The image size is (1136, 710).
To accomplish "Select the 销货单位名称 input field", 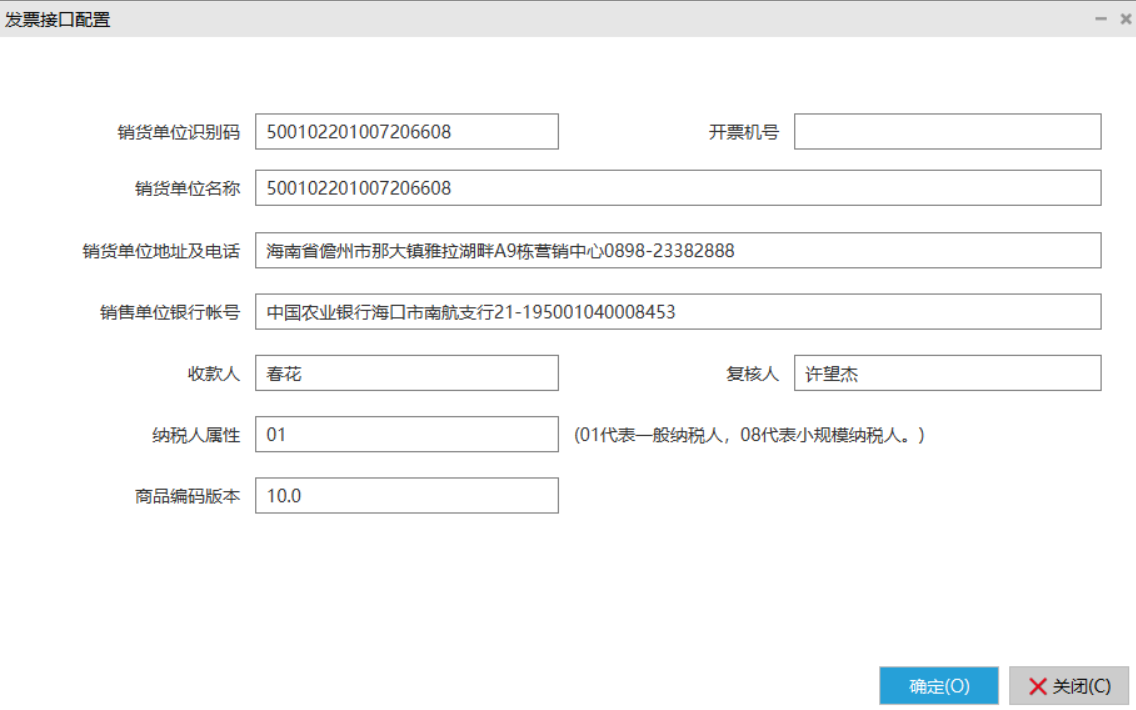I will click(677, 188).
